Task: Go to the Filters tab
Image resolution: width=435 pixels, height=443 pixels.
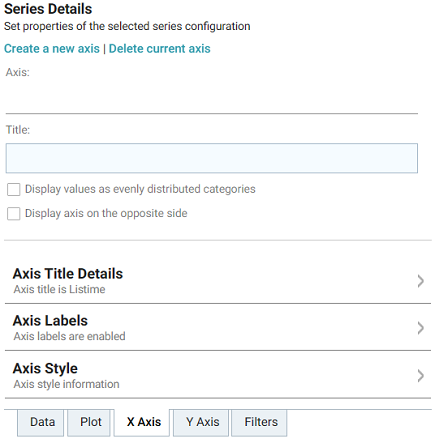Action: (x=261, y=422)
